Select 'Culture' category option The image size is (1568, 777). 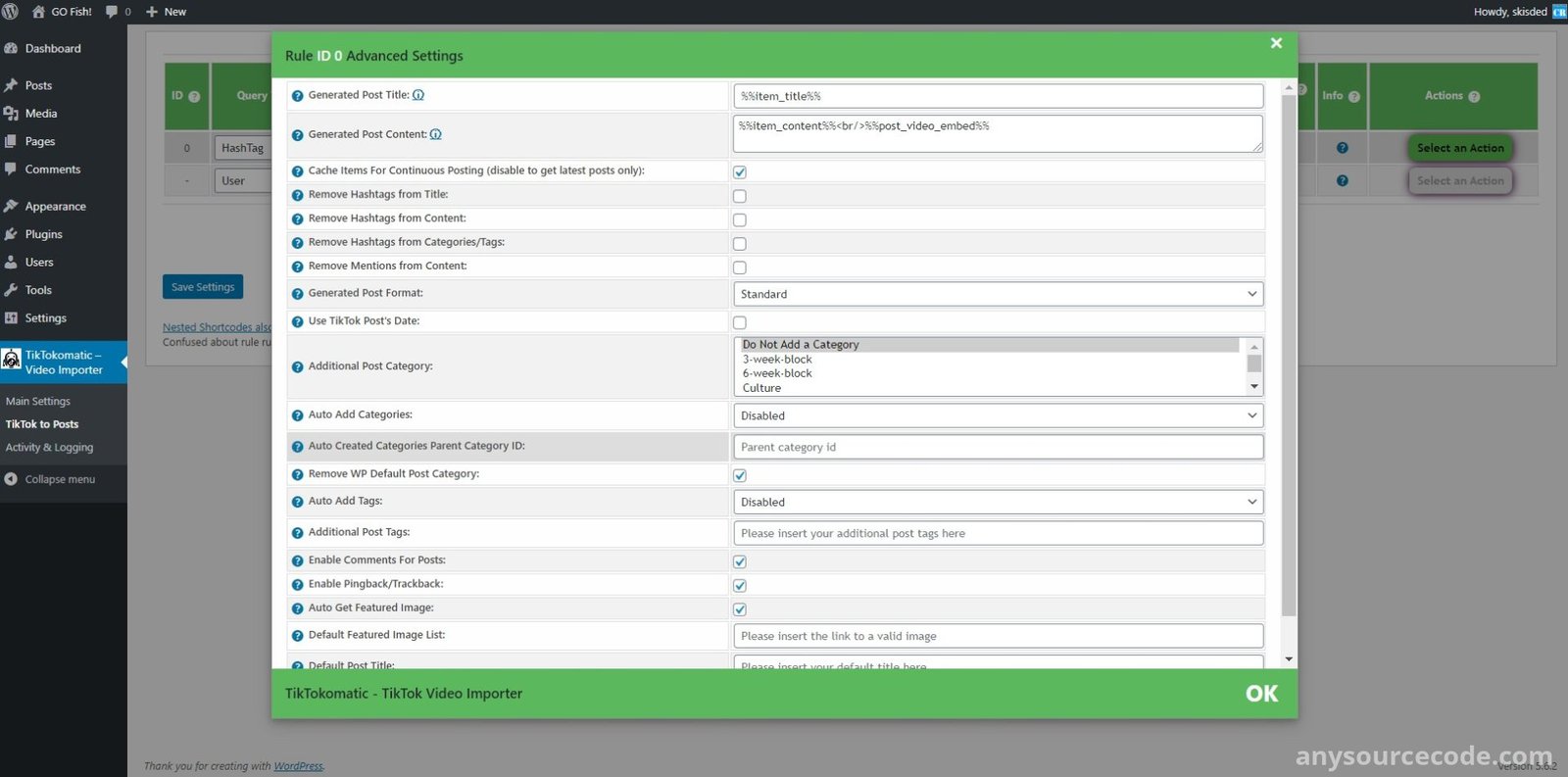click(x=990, y=388)
